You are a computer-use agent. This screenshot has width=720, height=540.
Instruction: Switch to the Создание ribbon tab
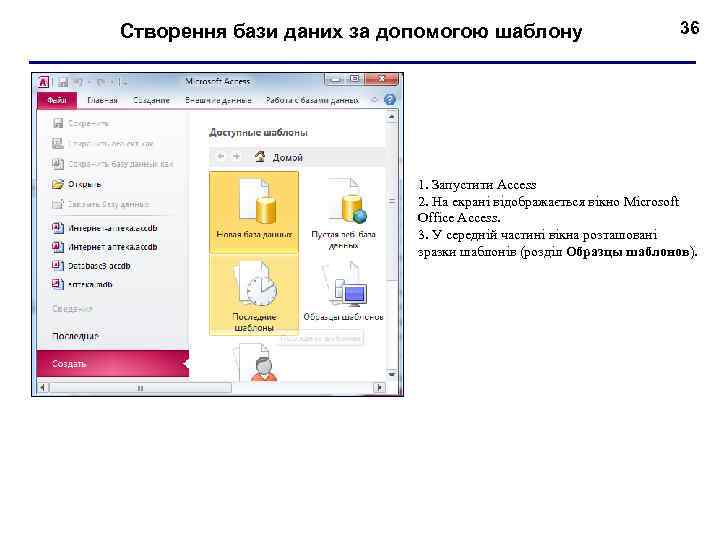(x=152, y=100)
